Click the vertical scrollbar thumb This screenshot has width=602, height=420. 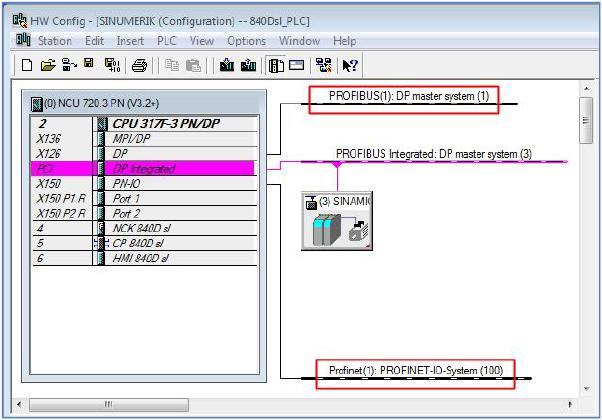click(586, 120)
